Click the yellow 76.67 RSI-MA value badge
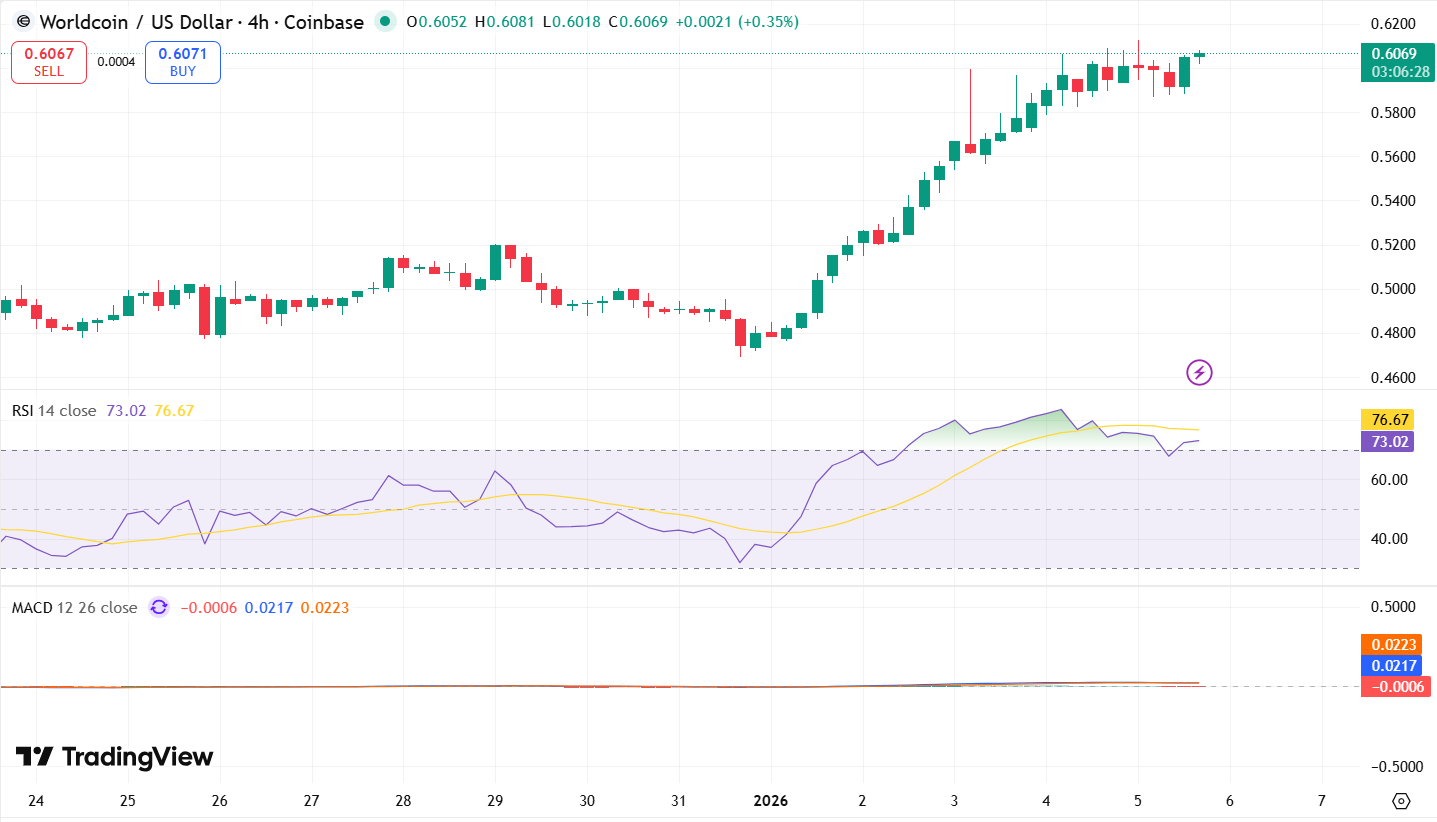Image resolution: width=1437 pixels, height=822 pixels. (1385, 417)
